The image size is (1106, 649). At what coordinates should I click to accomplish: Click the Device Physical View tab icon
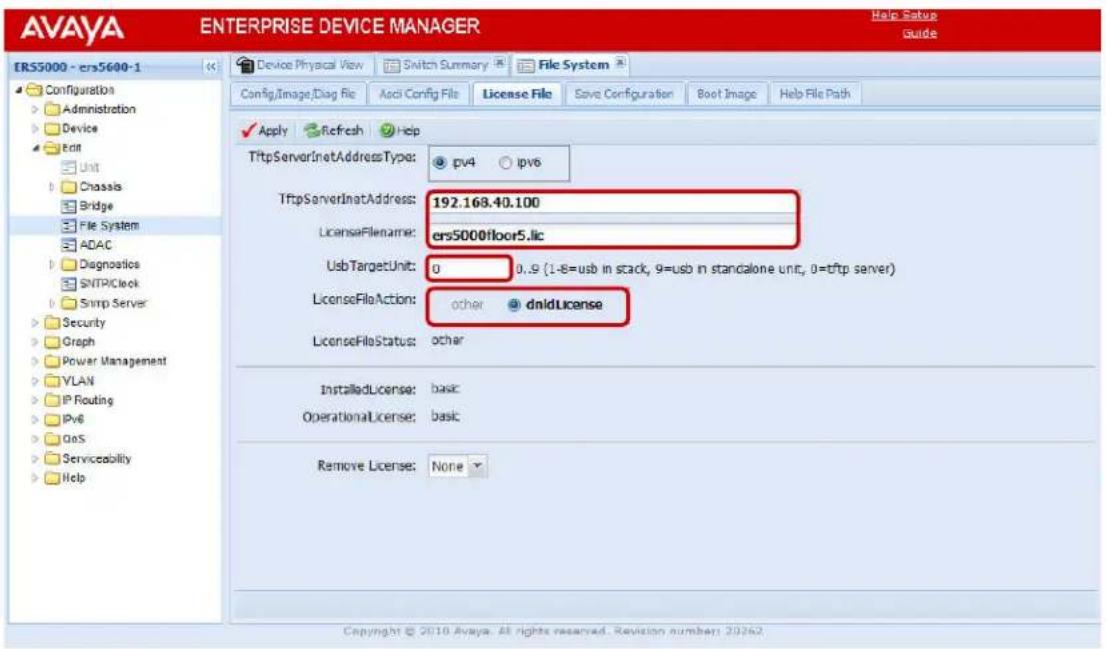click(x=245, y=65)
